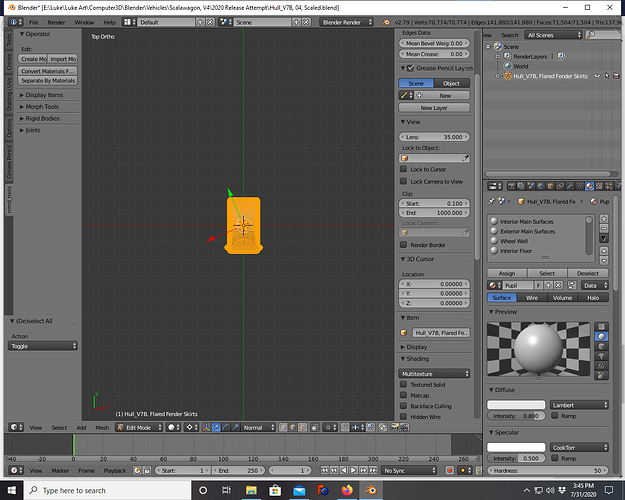Toggle the Render Border checkbox
The width and height of the screenshot is (625, 500).
[403, 245]
